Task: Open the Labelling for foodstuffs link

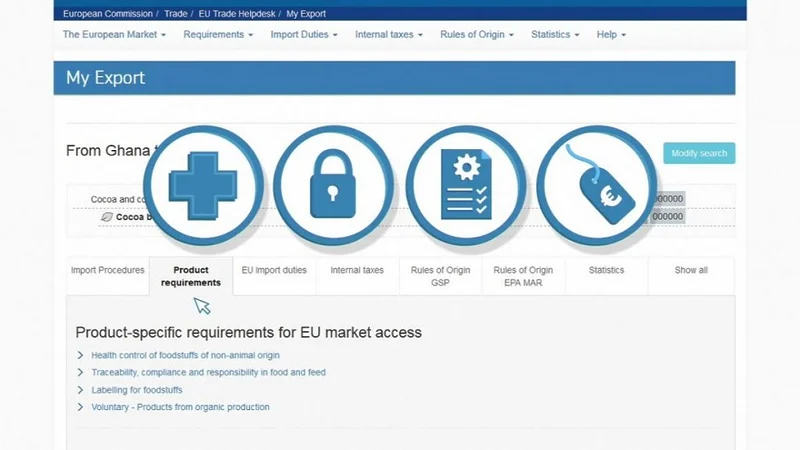Action: pos(137,390)
